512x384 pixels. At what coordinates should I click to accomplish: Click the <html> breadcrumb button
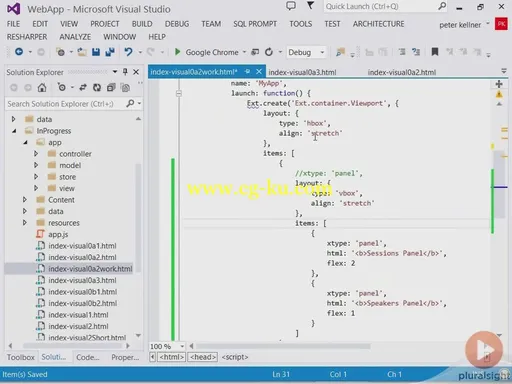(172, 357)
